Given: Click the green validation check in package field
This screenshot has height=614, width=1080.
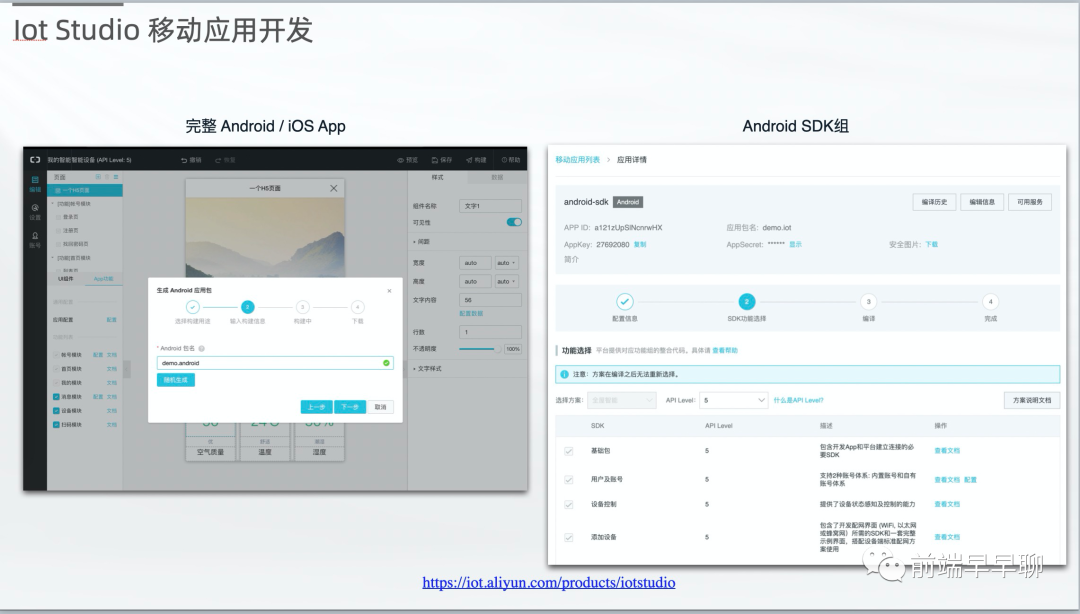Looking at the screenshot, I should pos(386,362).
